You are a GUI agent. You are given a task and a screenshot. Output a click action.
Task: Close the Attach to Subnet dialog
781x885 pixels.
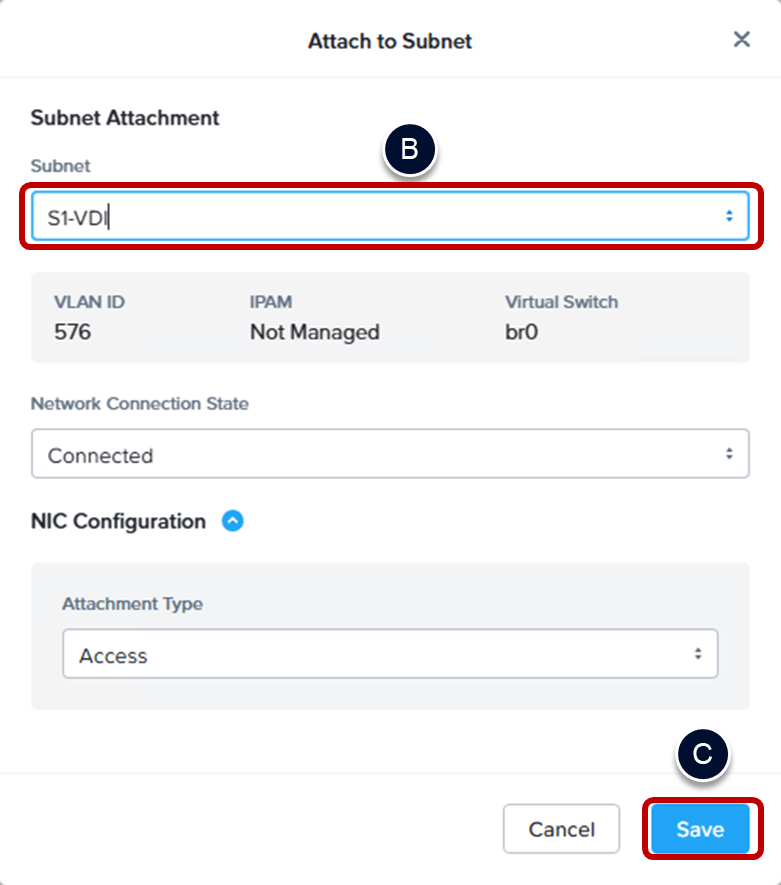(741, 40)
